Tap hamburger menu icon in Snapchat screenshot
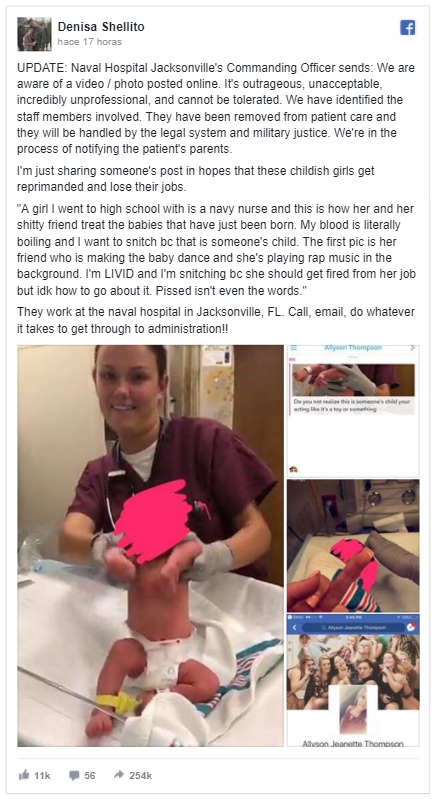This screenshot has width=436, height=799. [293, 349]
